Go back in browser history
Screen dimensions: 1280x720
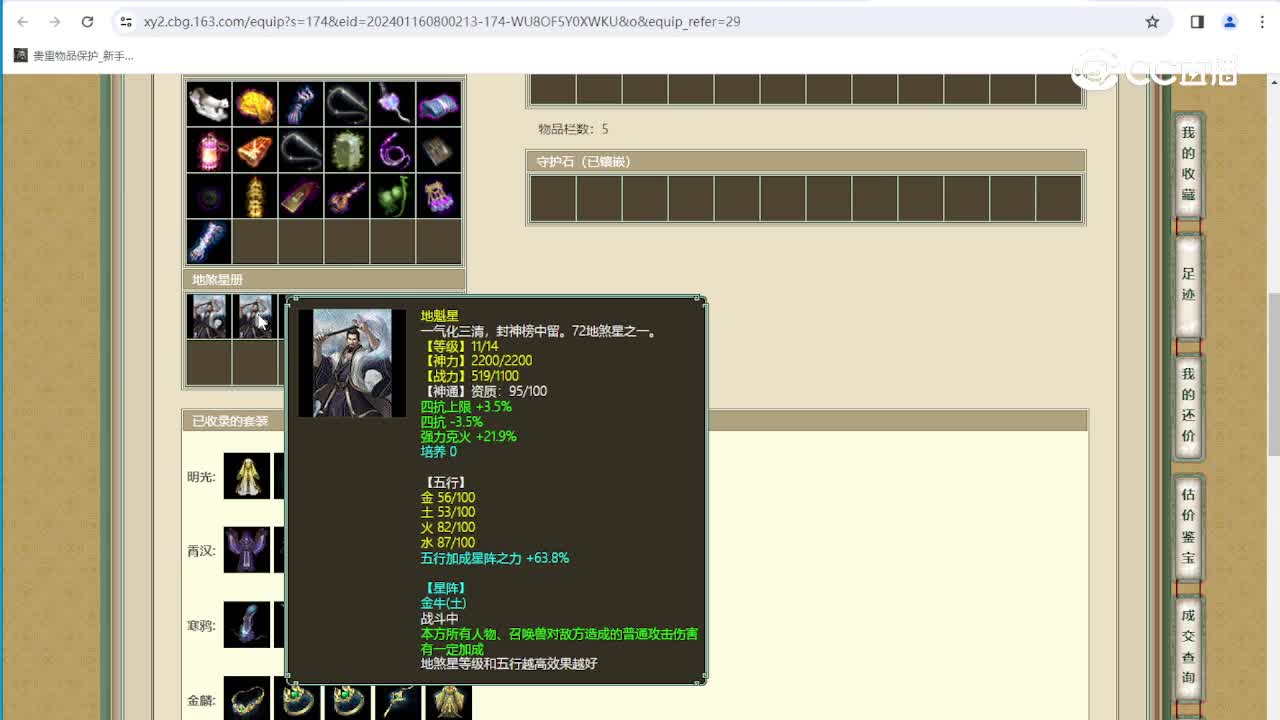(x=23, y=21)
